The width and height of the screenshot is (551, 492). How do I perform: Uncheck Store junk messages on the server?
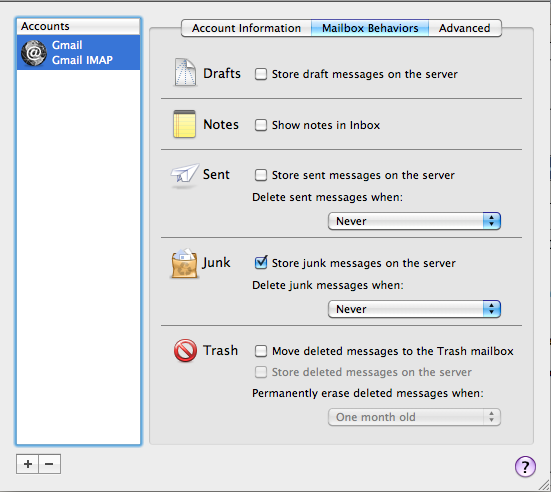(x=261, y=263)
